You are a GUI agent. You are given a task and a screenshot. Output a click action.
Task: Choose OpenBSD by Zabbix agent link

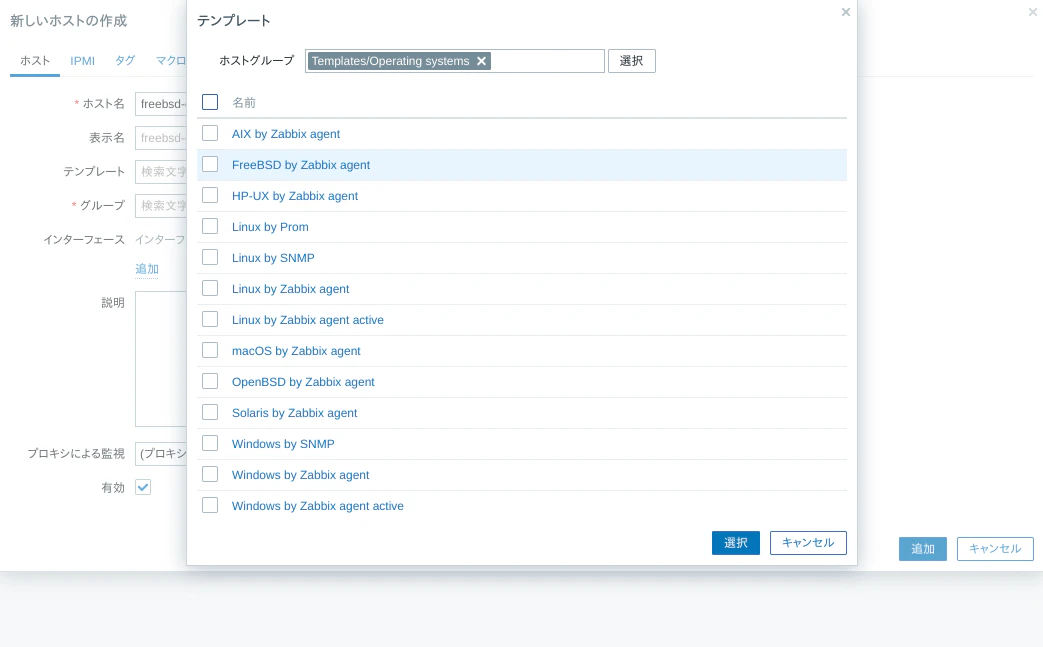point(303,382)
